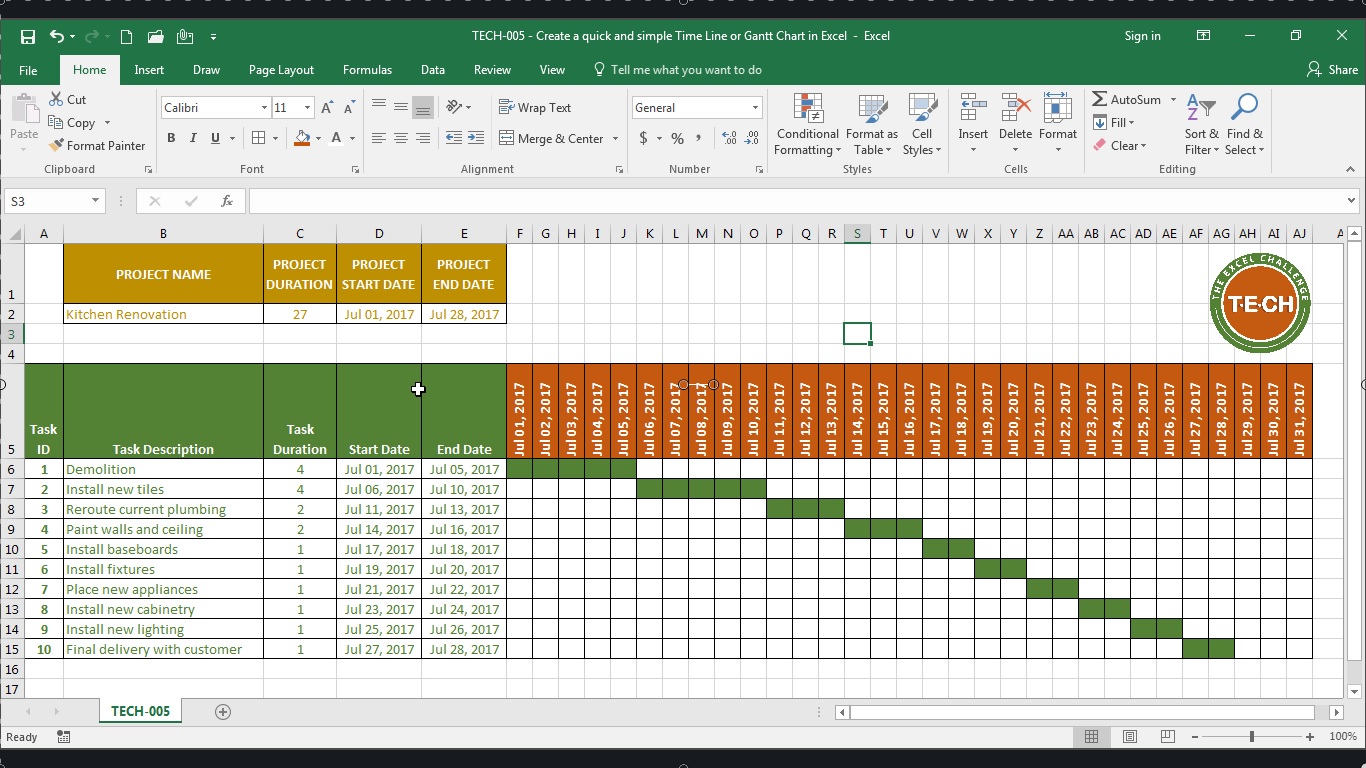Image resolution: width=1366 pixels, height=768 pixels.
Task: Open the General number format dropdown
Action: coord(755,108)
